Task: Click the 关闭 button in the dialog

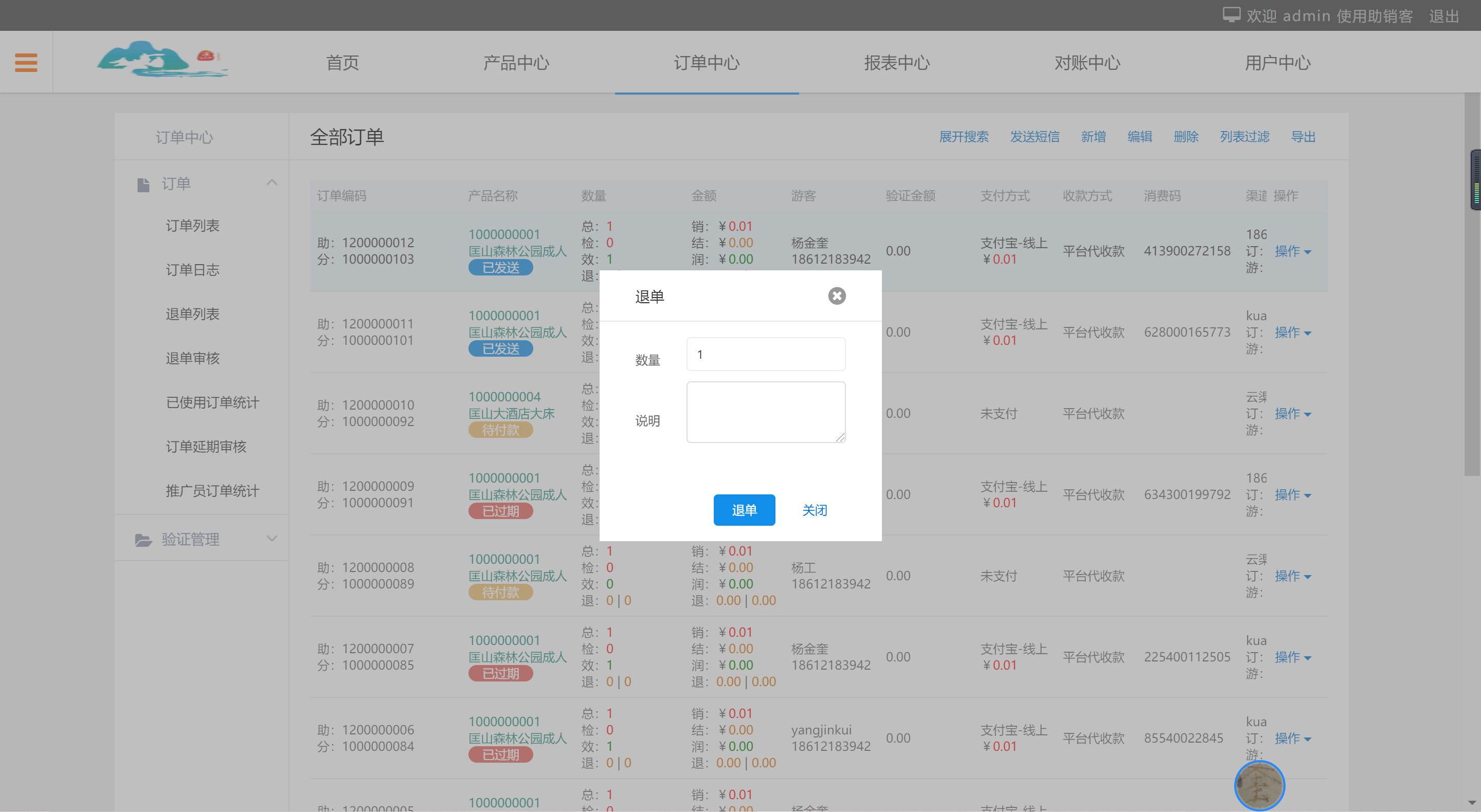Action: (x=815, y=510)
